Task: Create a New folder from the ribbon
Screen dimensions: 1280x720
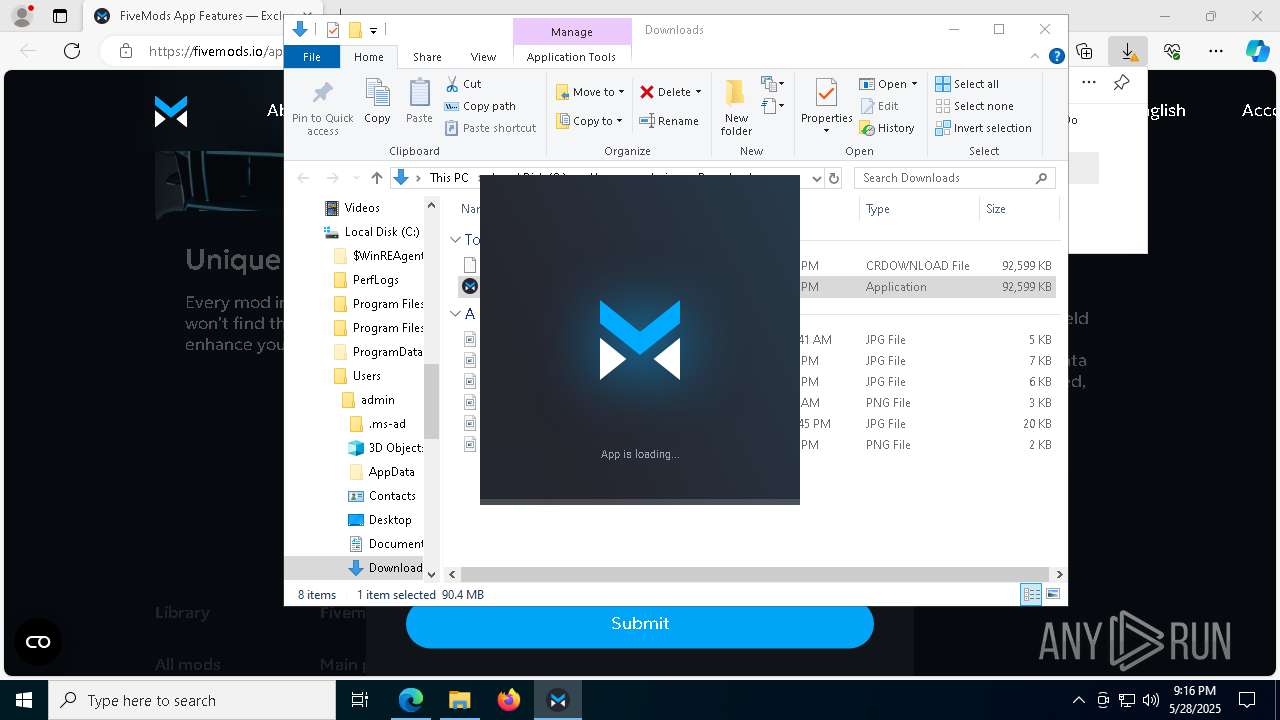Action: coord(736,107)
